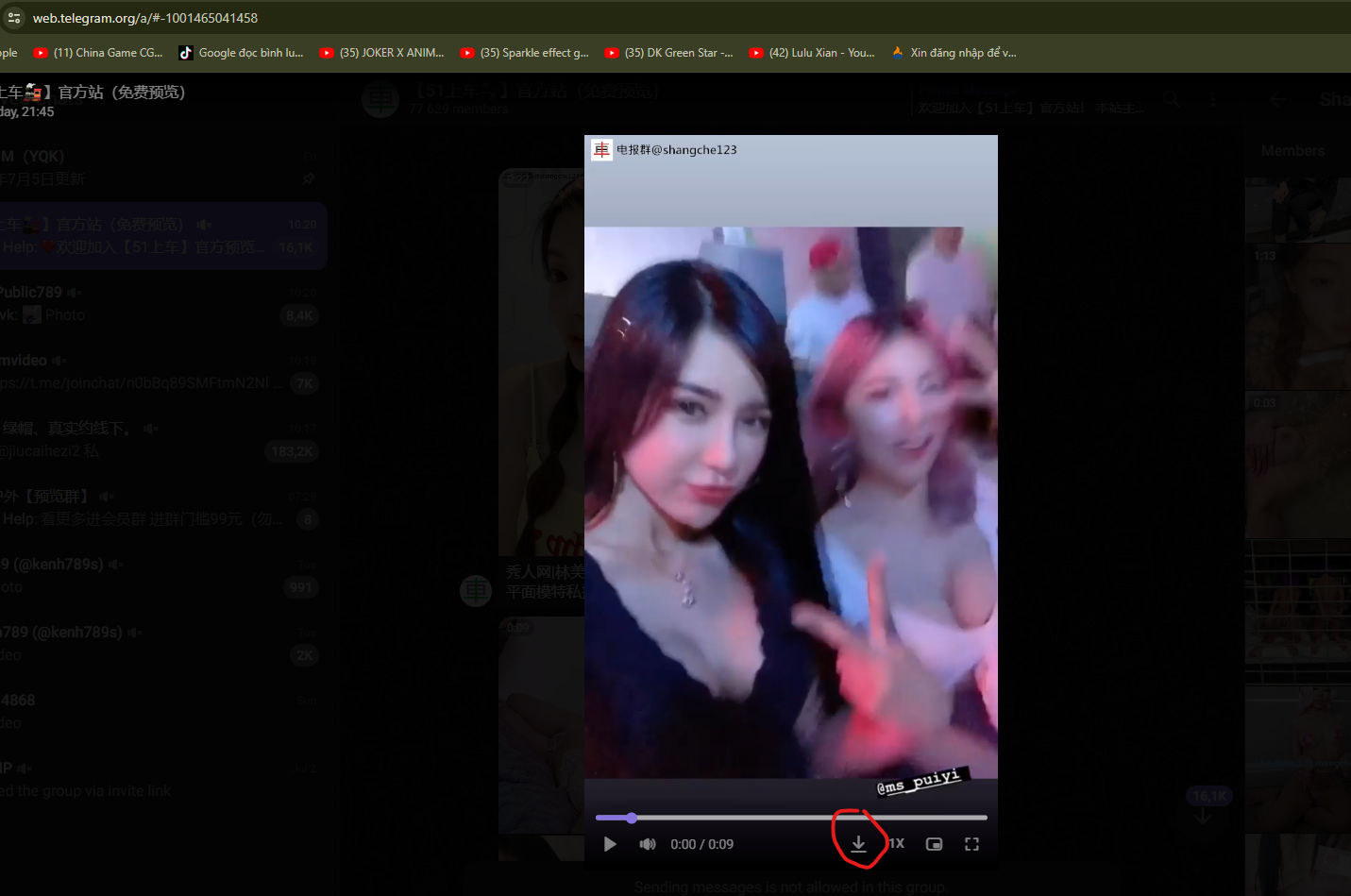Click the download icon circled in red

858,844
